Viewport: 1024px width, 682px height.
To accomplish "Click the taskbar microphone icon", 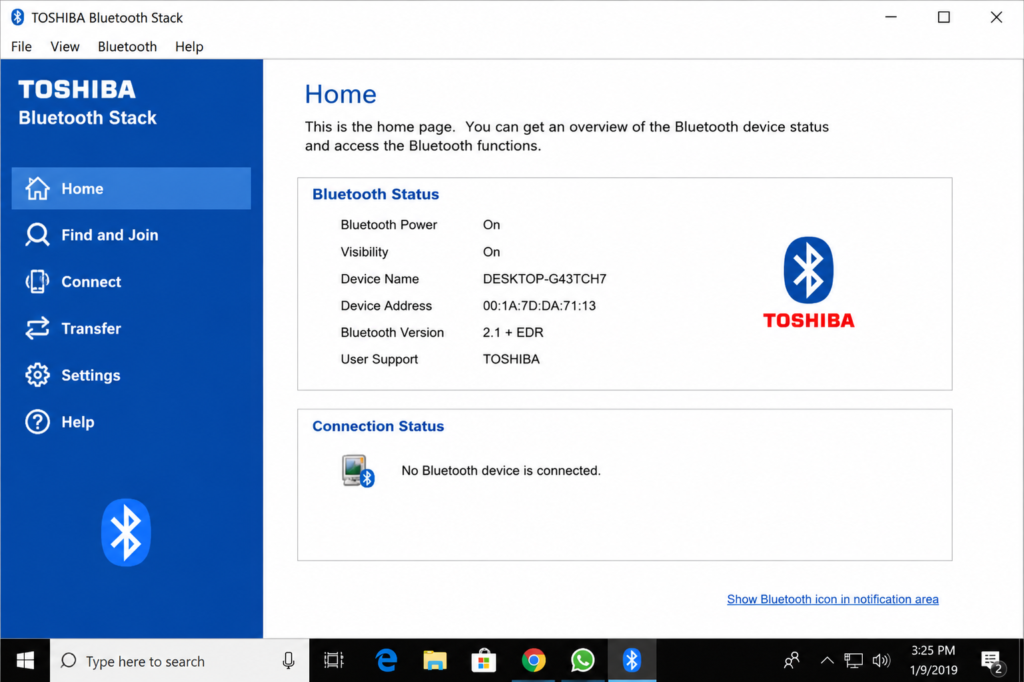I will coord(288,661).
